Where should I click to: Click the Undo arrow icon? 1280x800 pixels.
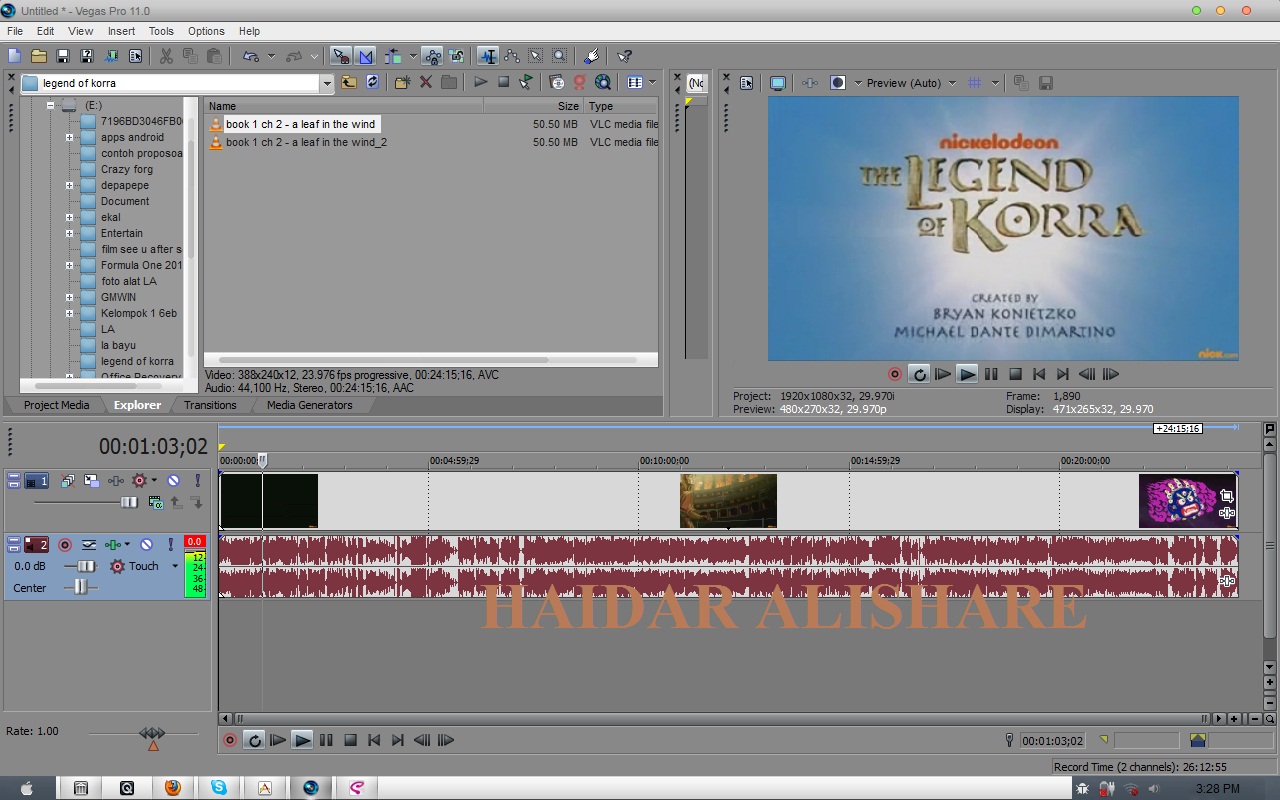tap(251, 56)
